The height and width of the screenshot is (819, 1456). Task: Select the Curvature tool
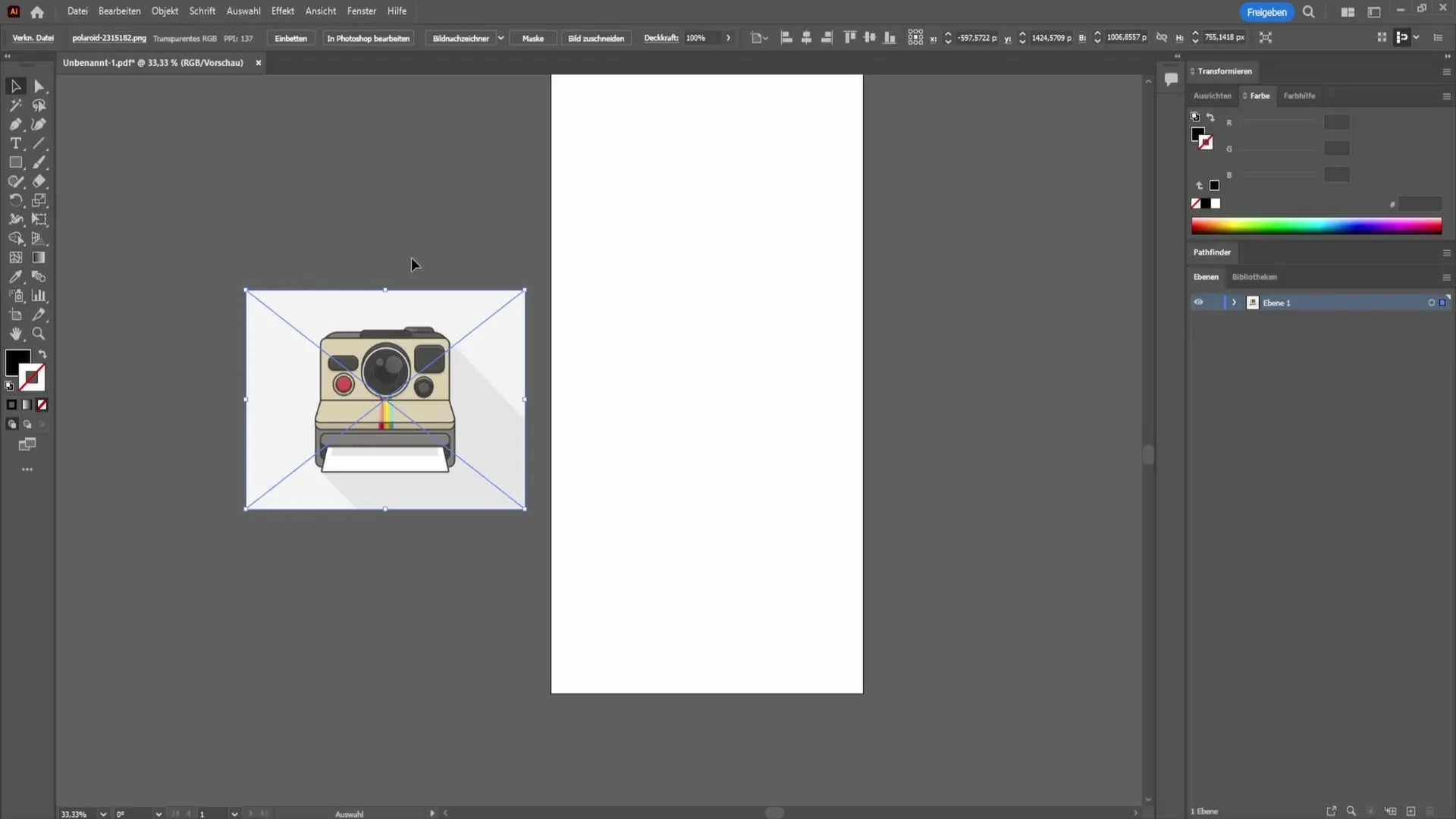(39, 124)
